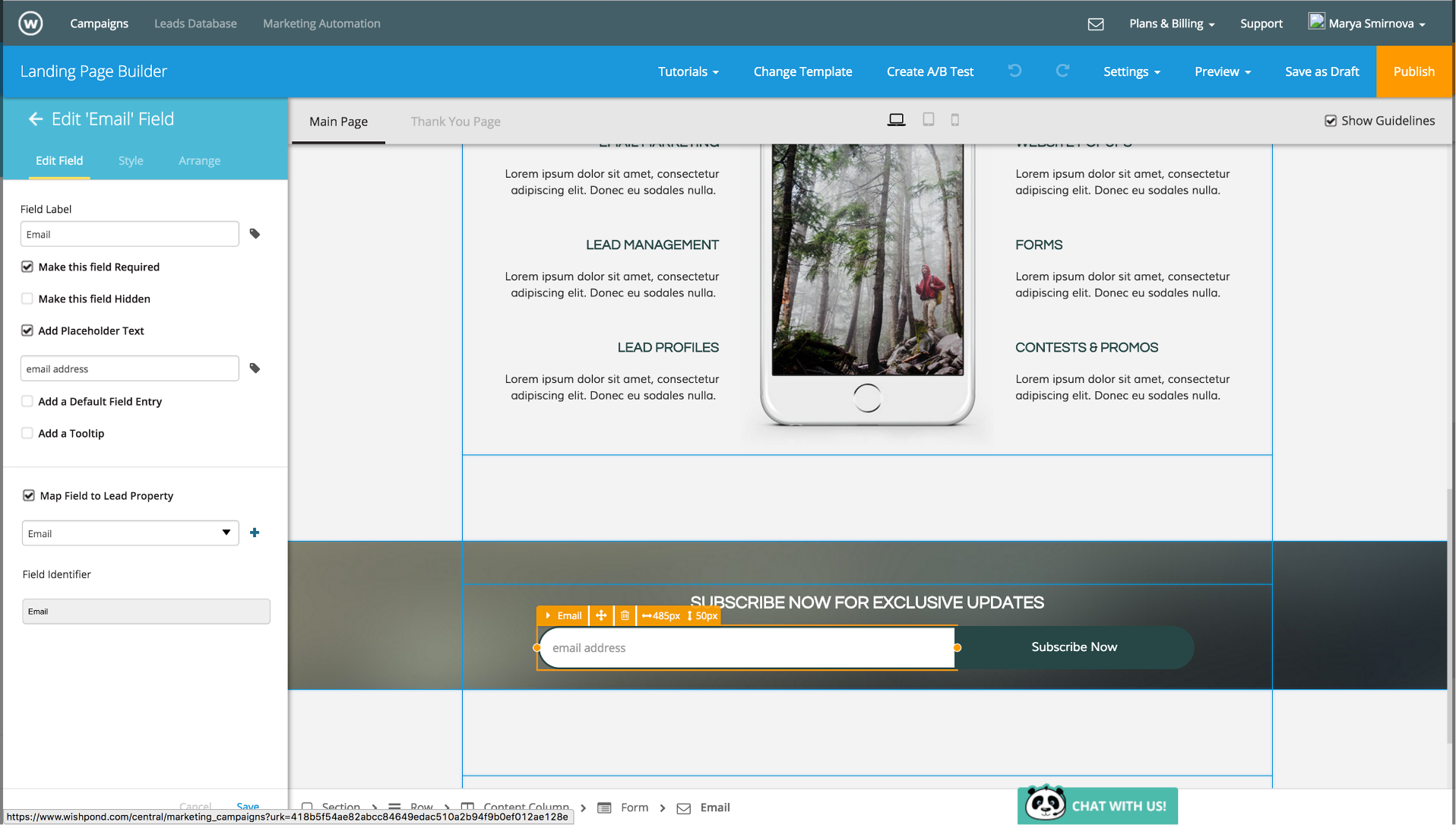Open the Email lead property dropdown
The width and height of the screenshot is (1456, 825).
tap(130, 533)
